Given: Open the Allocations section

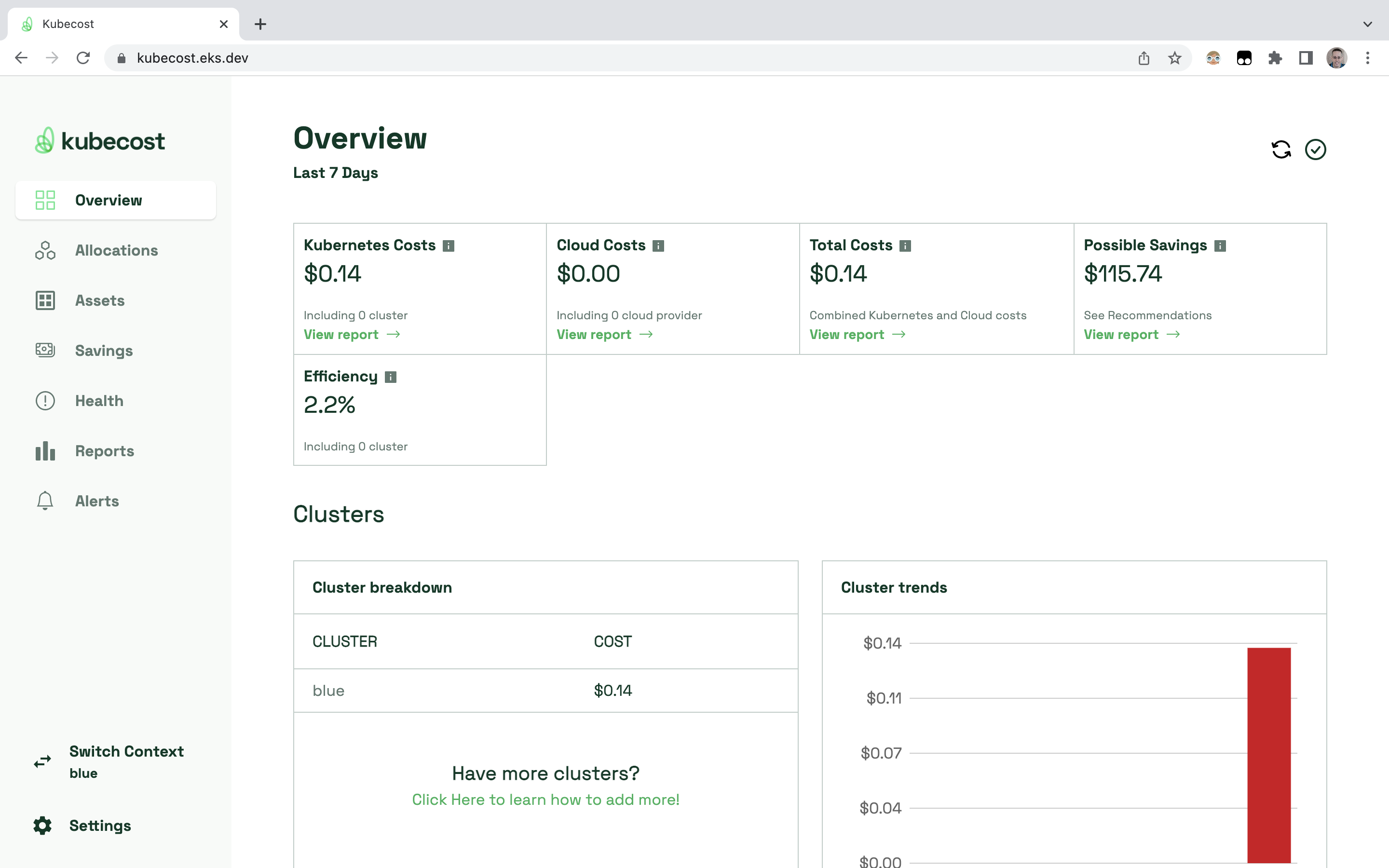Looking at the screenshot, I should tap(117, 250).
